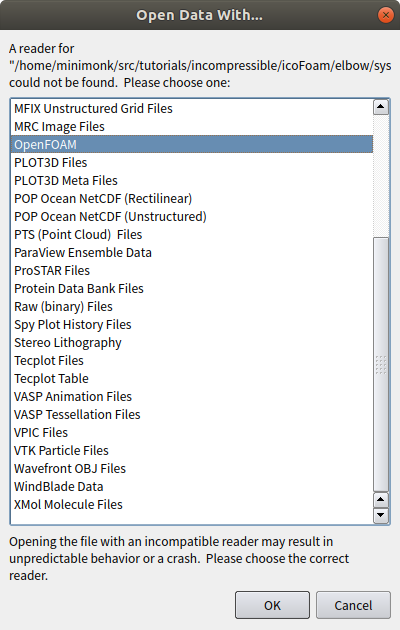Select PTS (Point Cloud) Files
400x630 pixels.
[x=192, y=235]
